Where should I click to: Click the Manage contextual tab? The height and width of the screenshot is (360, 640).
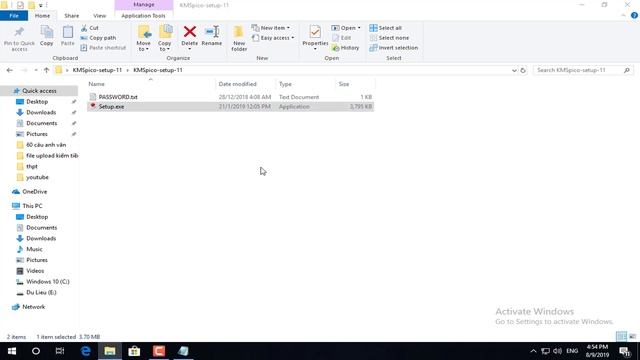[x=144, y=4]
